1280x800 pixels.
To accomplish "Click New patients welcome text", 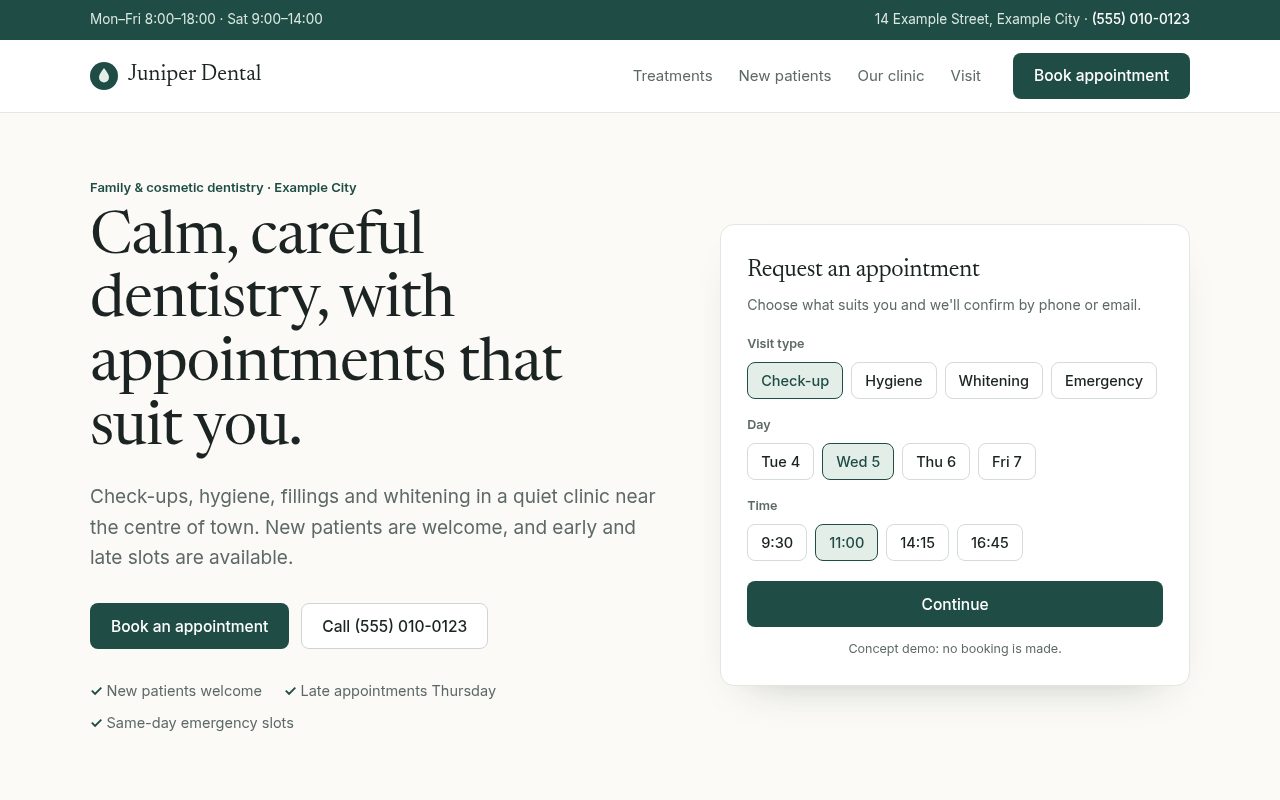I will tap(184, 691).
